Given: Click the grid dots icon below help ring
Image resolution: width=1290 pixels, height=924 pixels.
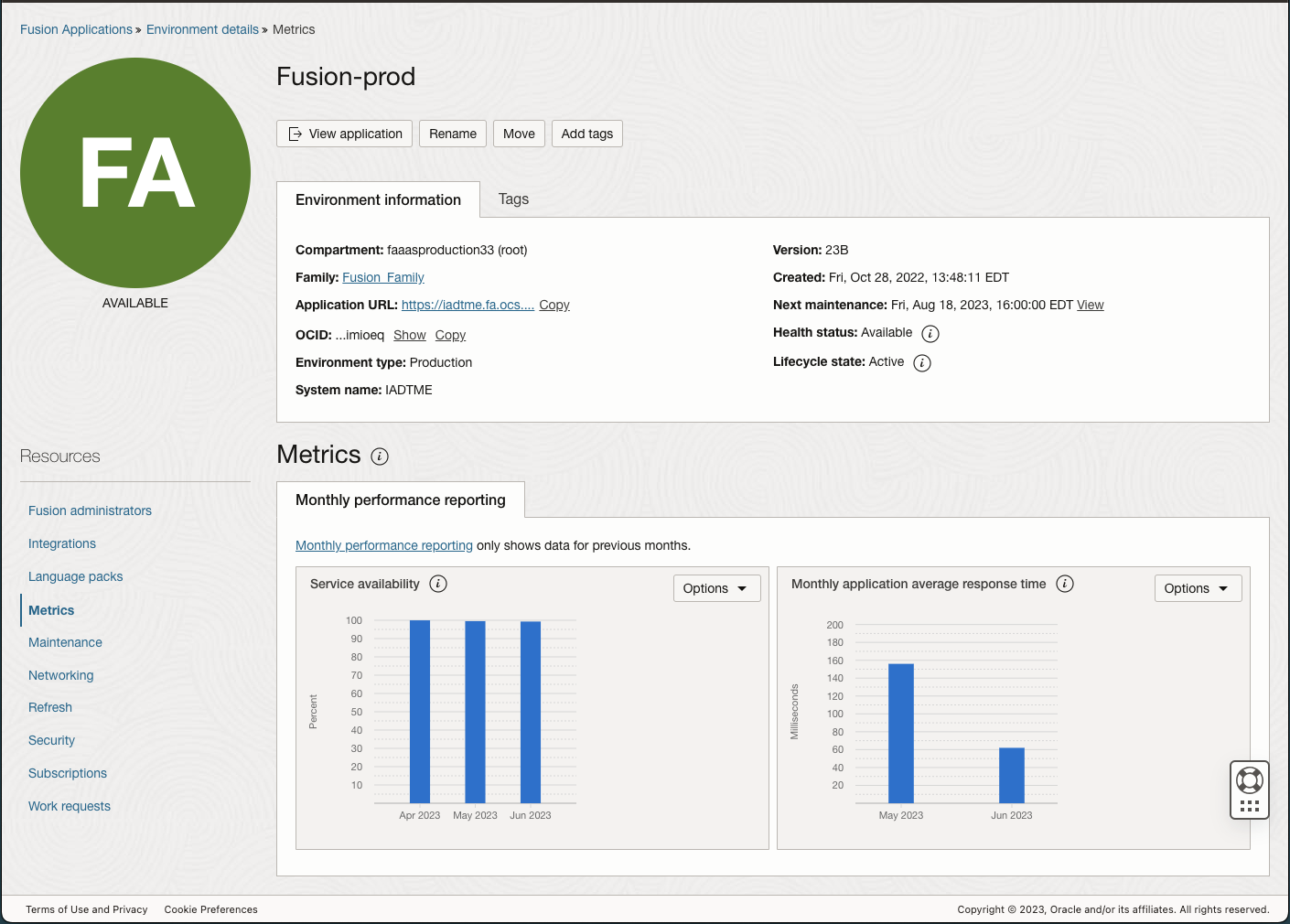Looking at the screenshot, I should [1250, 805].
